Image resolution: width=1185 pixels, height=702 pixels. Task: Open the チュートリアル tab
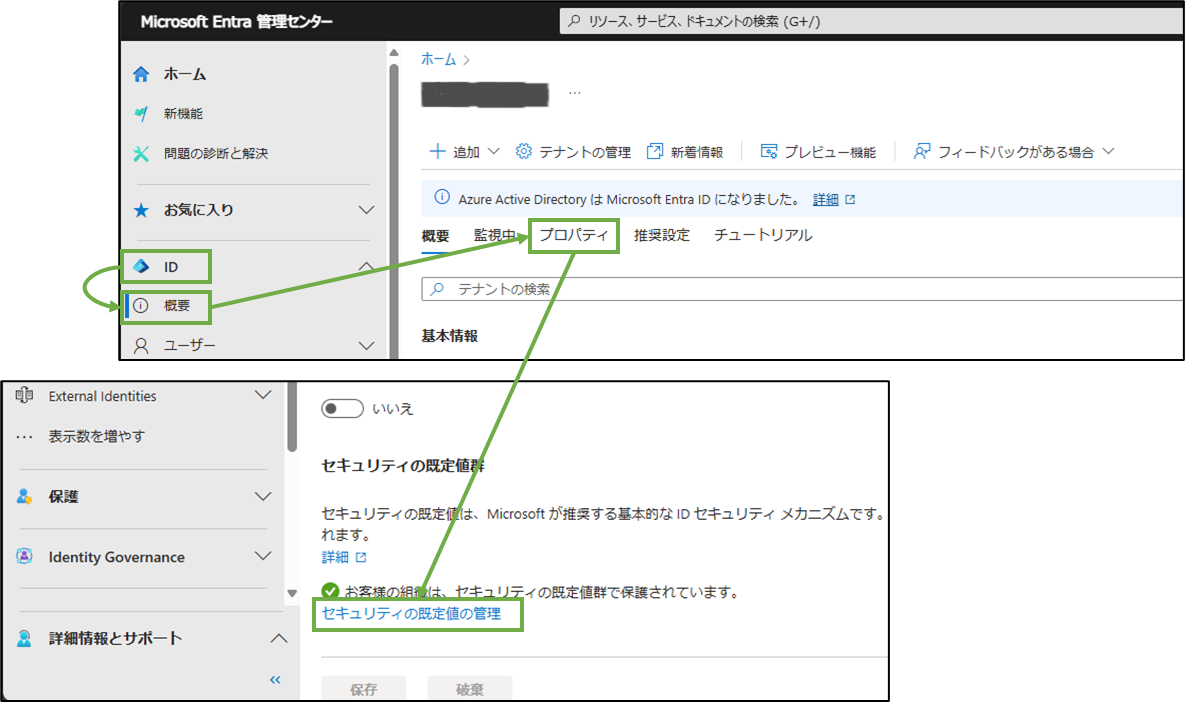pyautogui.click(x=763, y=235)
